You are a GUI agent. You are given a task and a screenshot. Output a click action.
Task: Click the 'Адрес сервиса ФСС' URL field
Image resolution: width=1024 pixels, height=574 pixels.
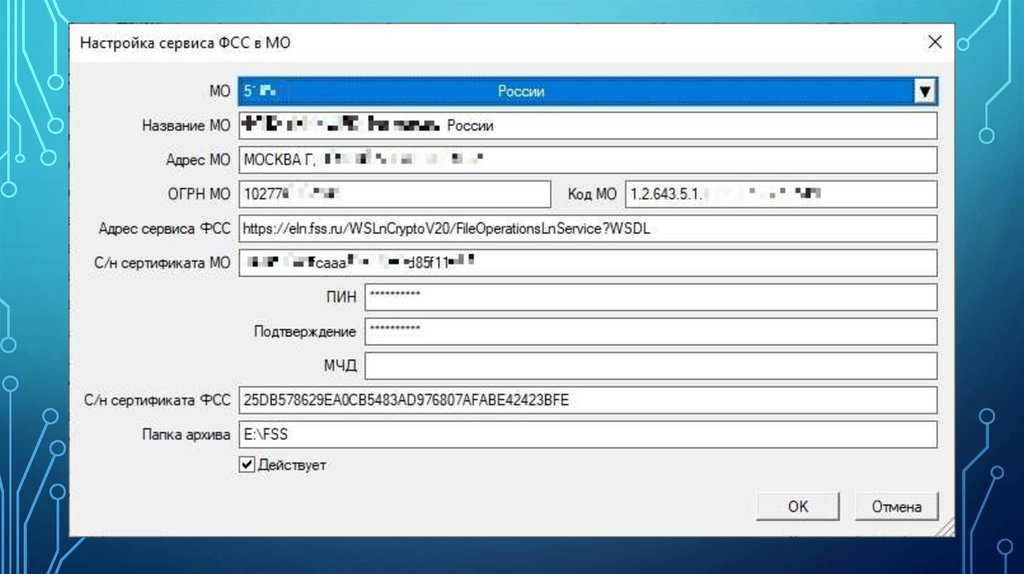point(586,228)
